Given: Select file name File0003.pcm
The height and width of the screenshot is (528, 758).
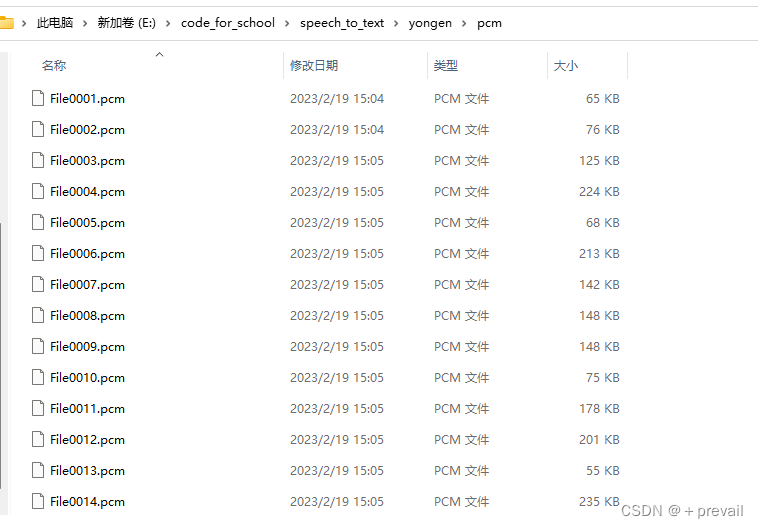Looking at the screenshot, I should (x=87, y=161).
